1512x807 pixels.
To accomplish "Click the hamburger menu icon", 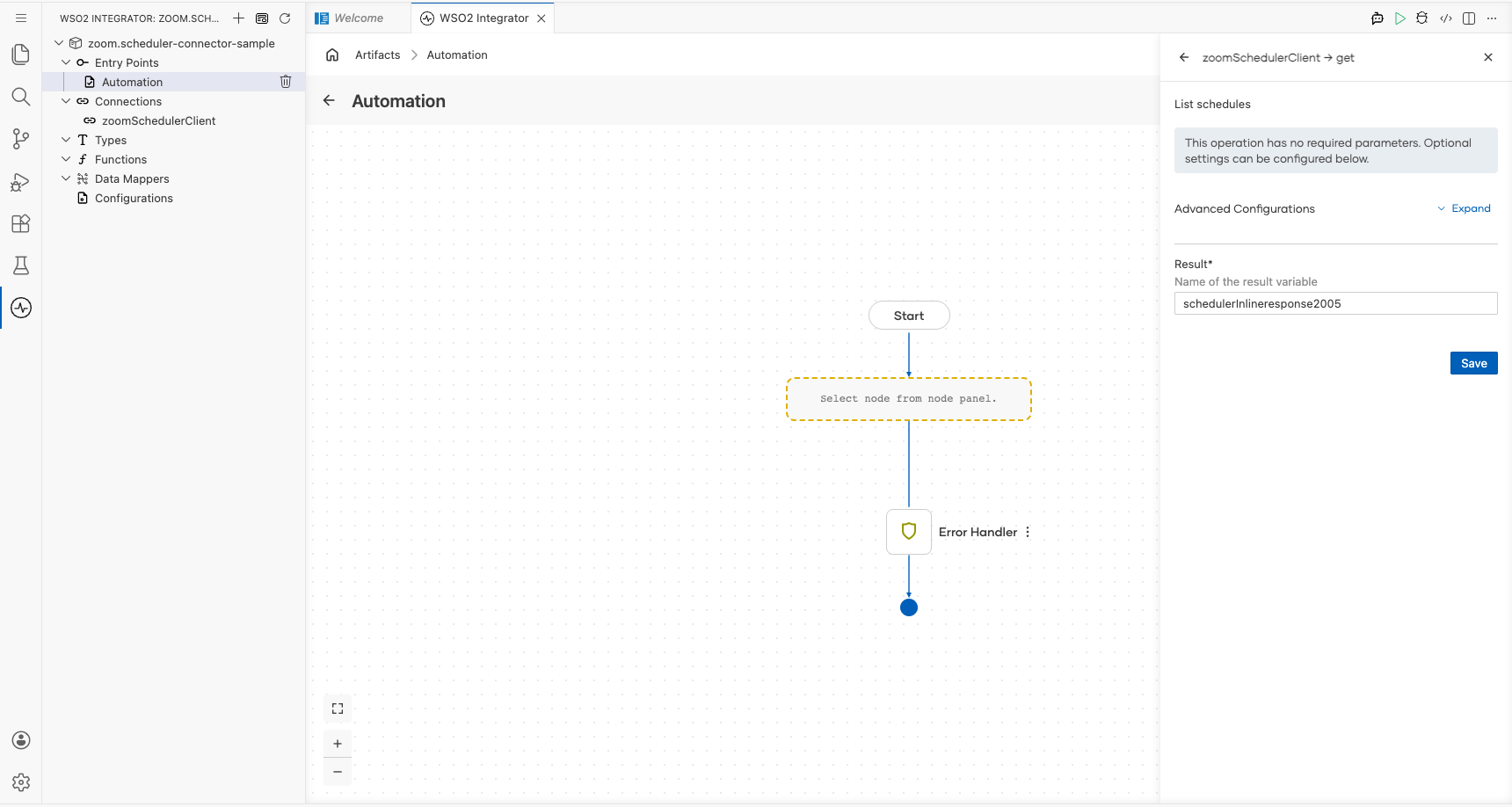I will tap(21, 18).
